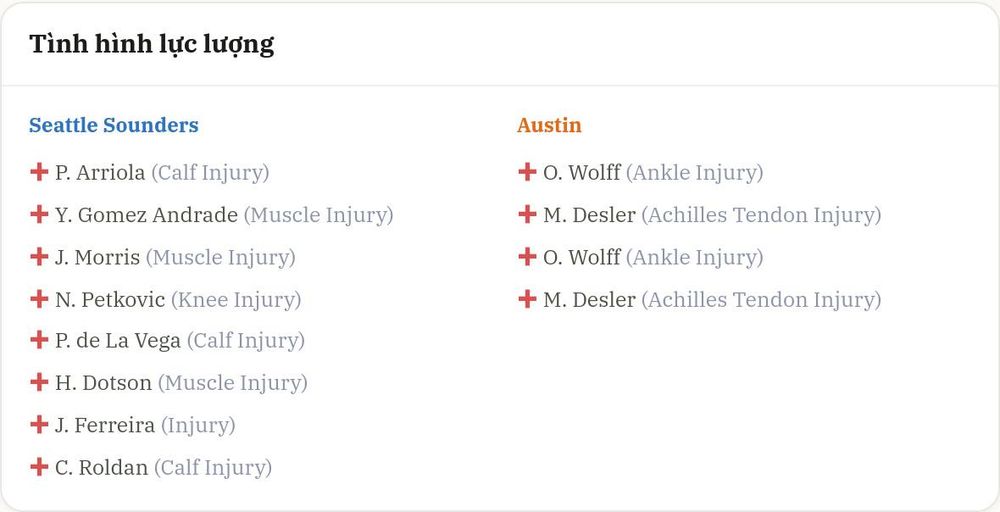The height and width of the screenshot is (512, 1000).
Task: Click the injury icon beside J. Morris
Action: point(39,257)
